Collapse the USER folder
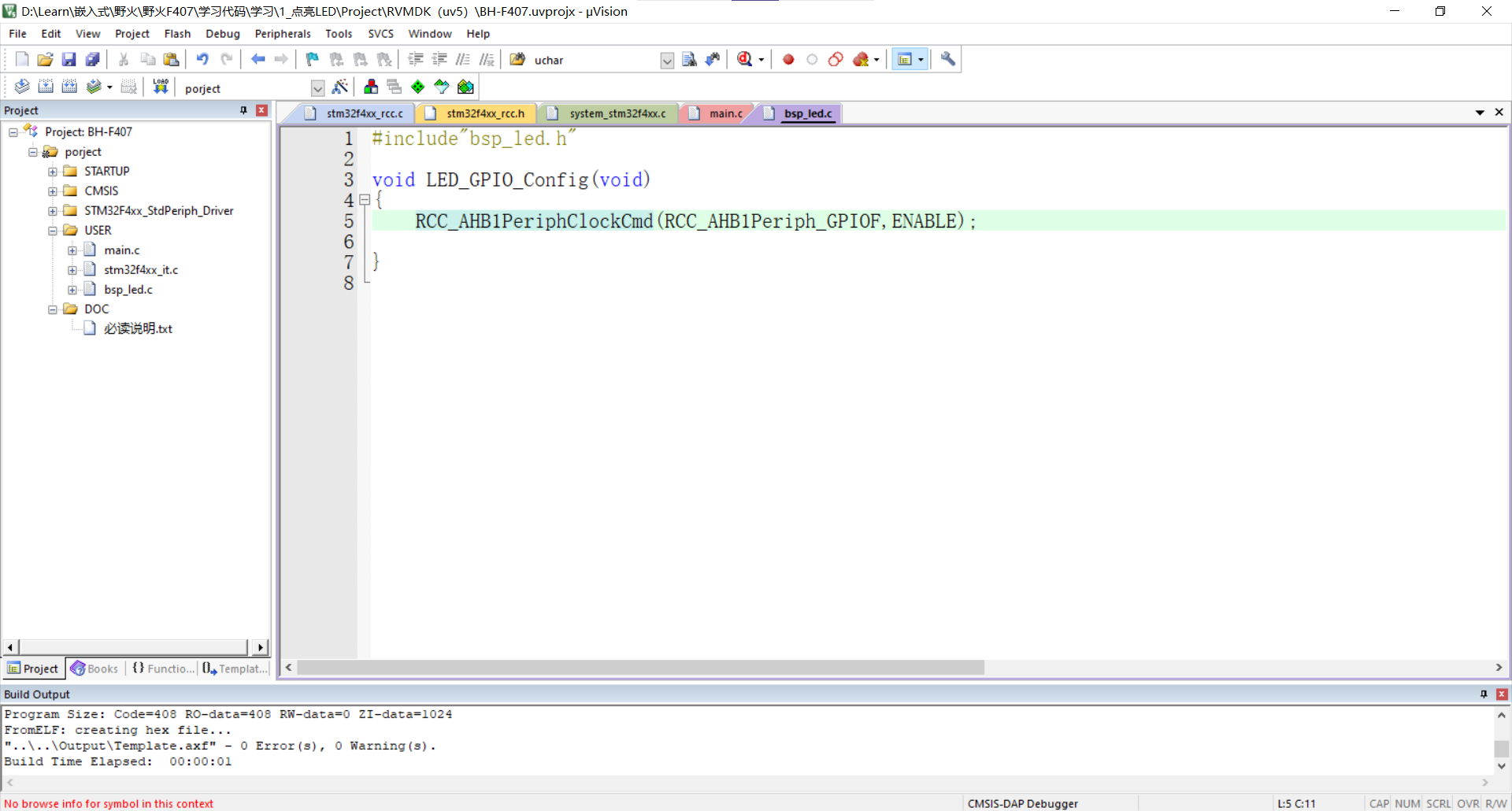This screenshot has width=1512, height=811. (52, 231)
